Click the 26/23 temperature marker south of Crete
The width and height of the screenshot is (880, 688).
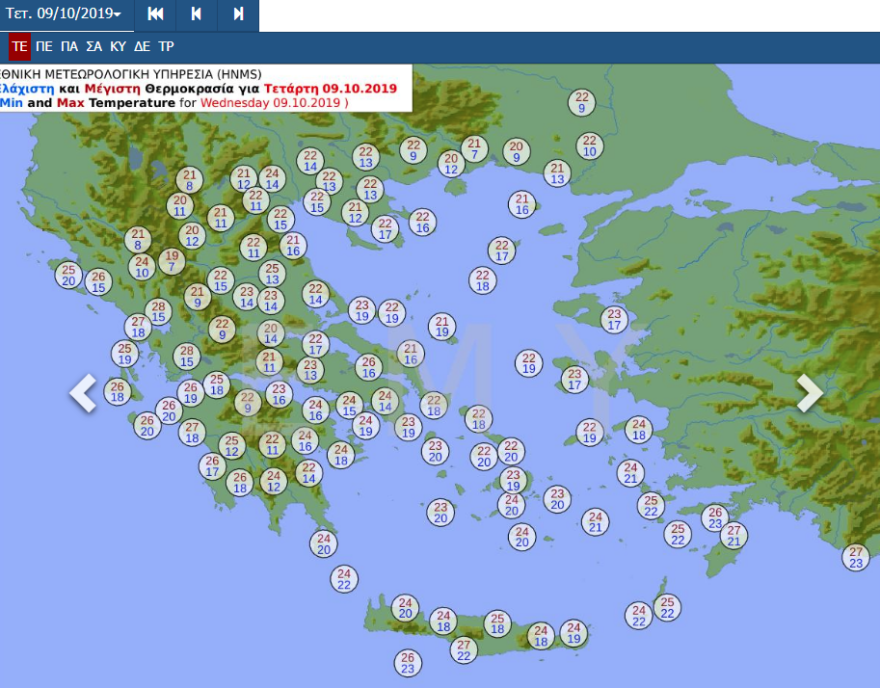(407, 663)
